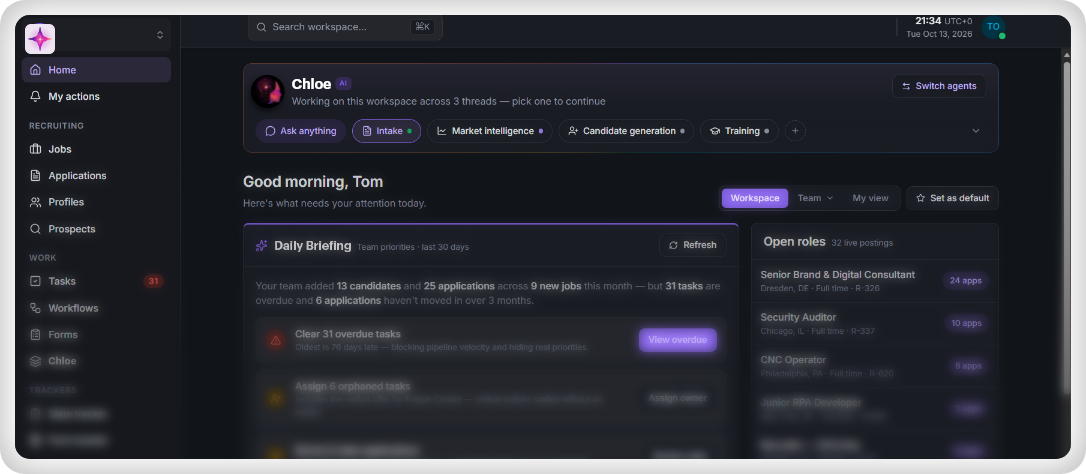Image resolution: width=1086 pixels, height=474 pixels.
Task: Click the ⌘K shortcut hint
Action: 422,27
